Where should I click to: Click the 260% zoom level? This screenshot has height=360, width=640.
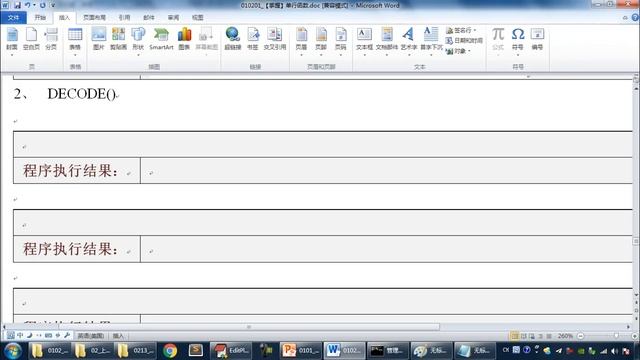pyautogui.click(x=565, y=336)
